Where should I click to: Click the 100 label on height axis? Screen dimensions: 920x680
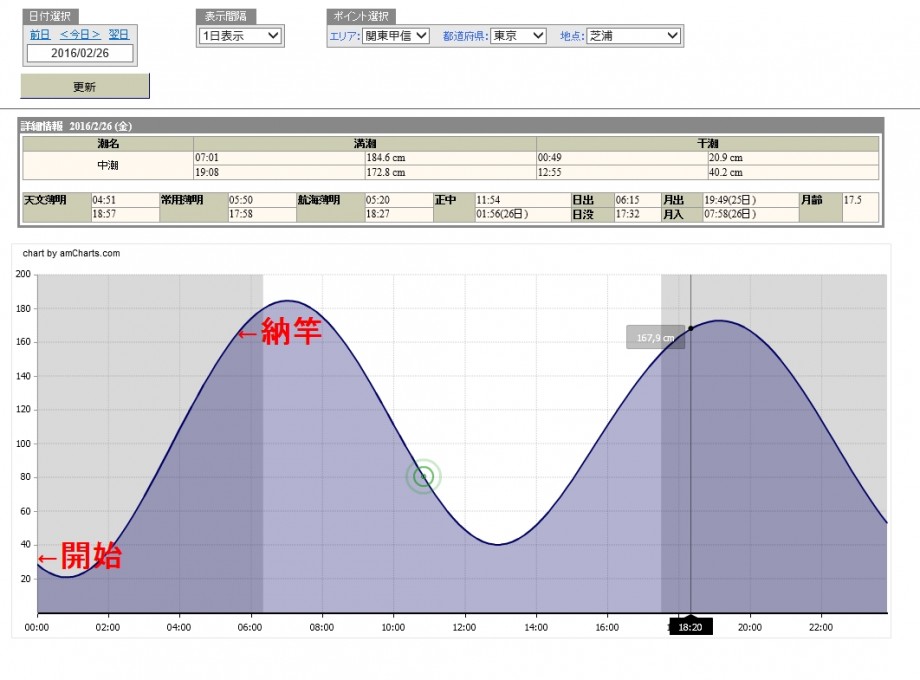23,444
